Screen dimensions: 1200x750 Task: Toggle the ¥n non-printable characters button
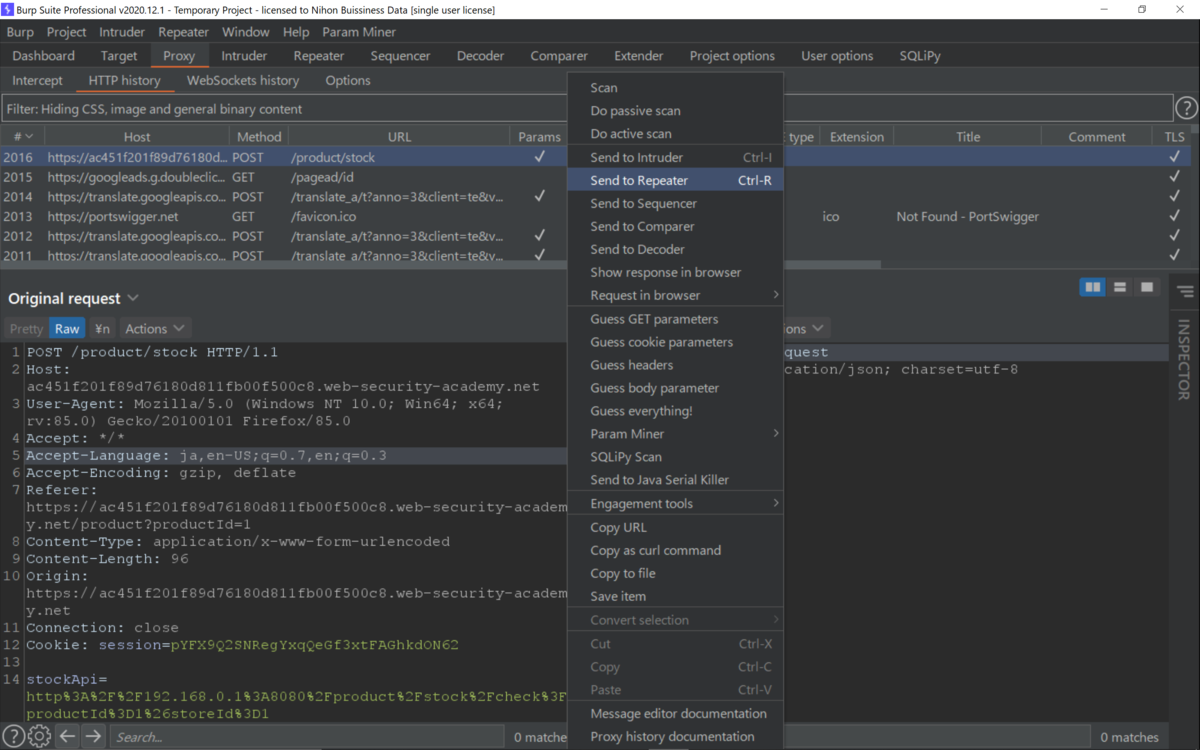(102, 328)
